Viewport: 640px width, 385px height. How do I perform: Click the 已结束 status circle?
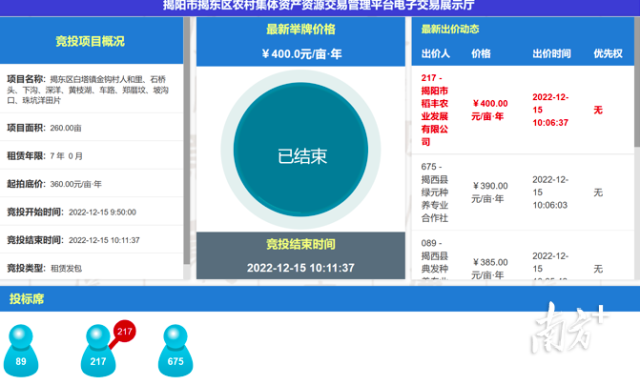(x=301, y=149)
